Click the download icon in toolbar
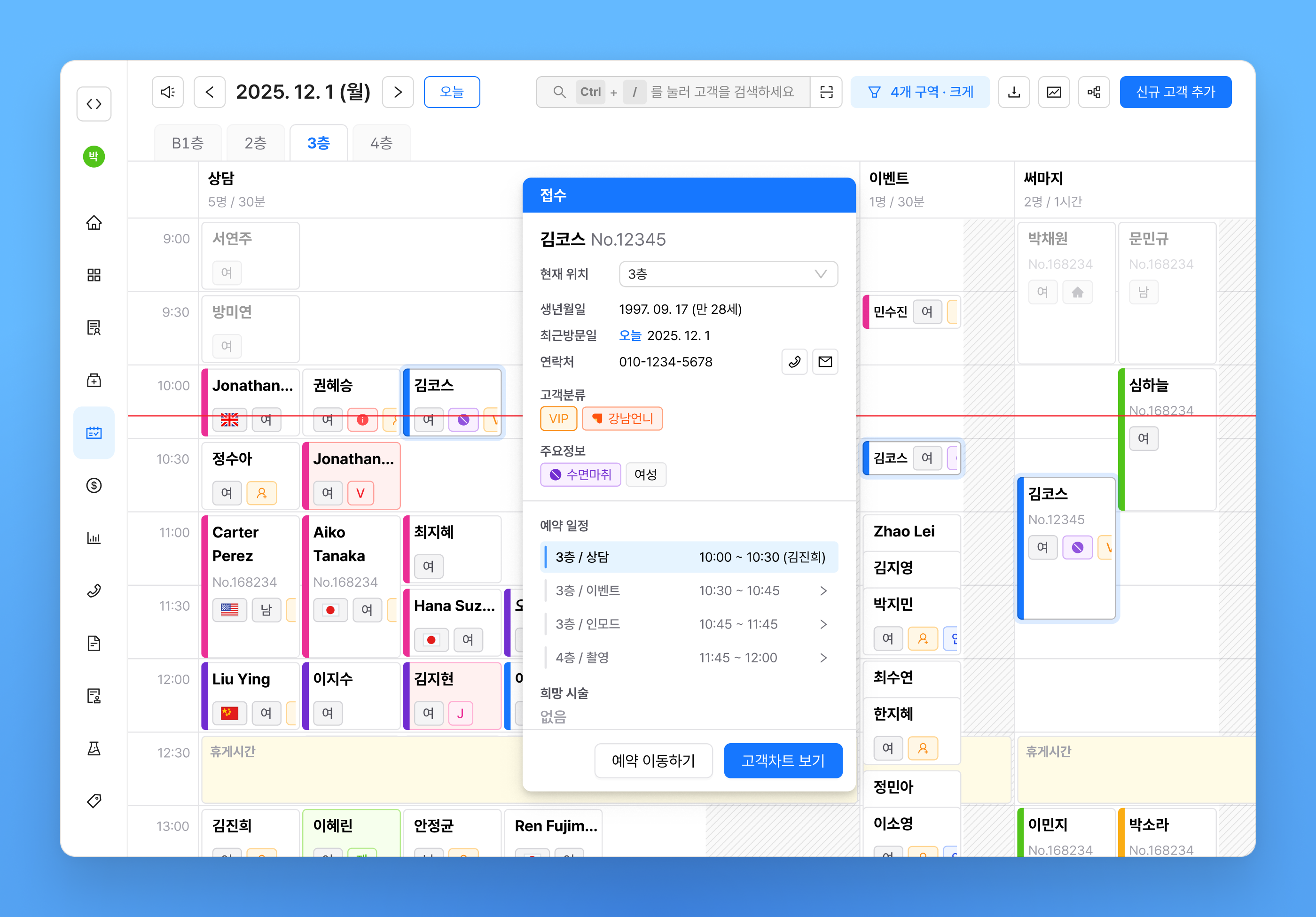The image size is (1316, 917). point(1013,92)
